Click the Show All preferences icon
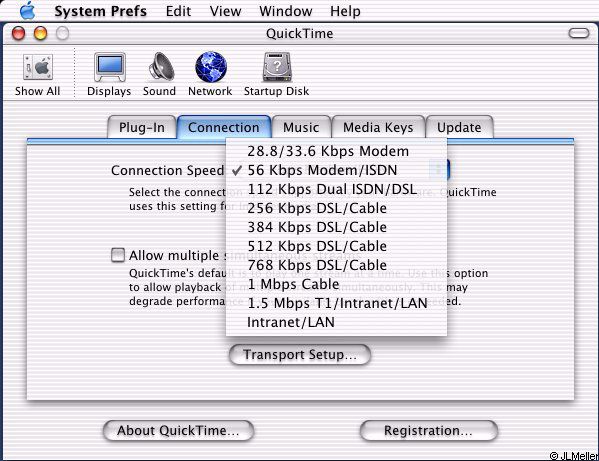599x461 pixels. click(x=37, y=67)
